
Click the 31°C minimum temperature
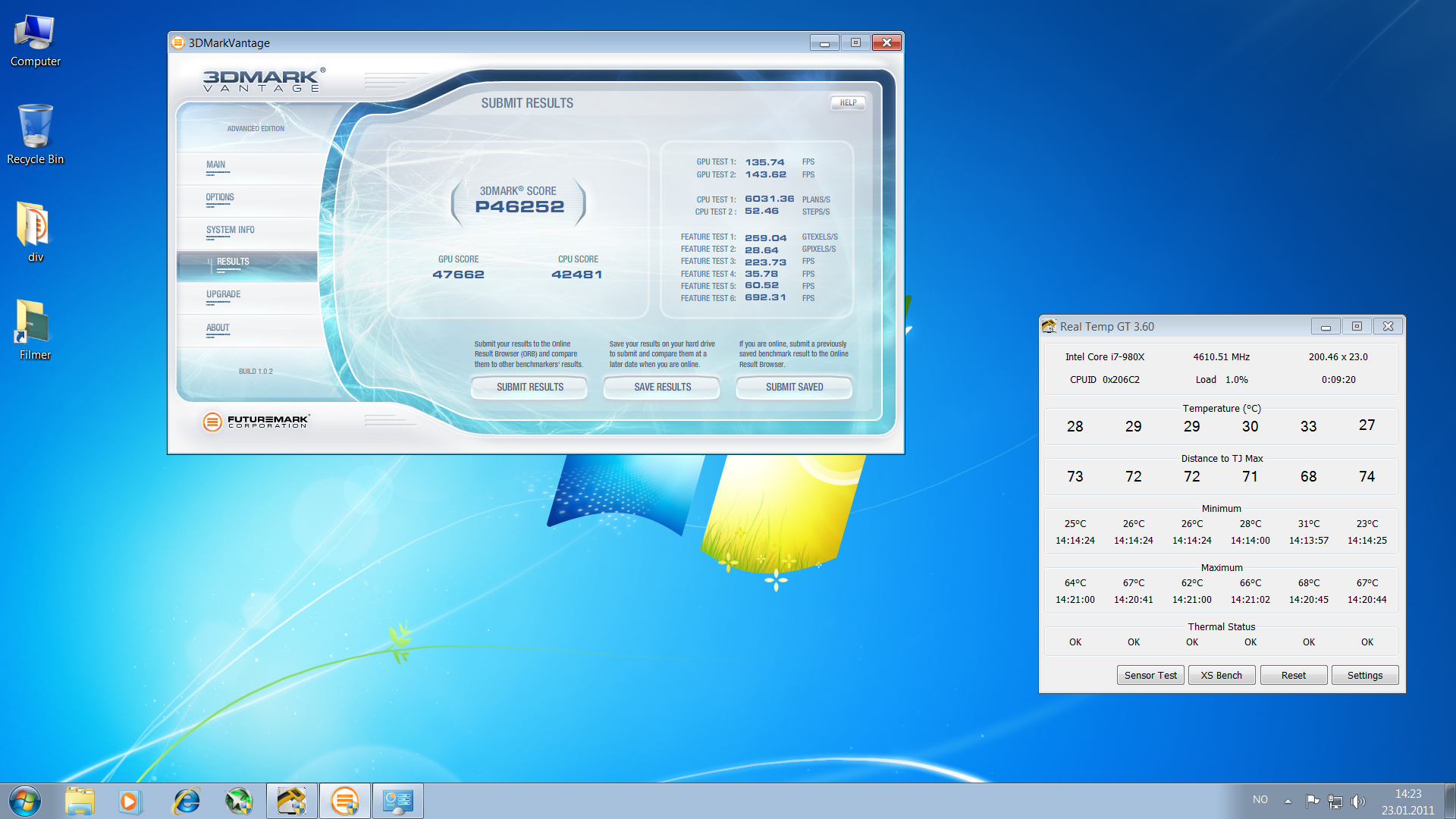(x=1308, y=523)
